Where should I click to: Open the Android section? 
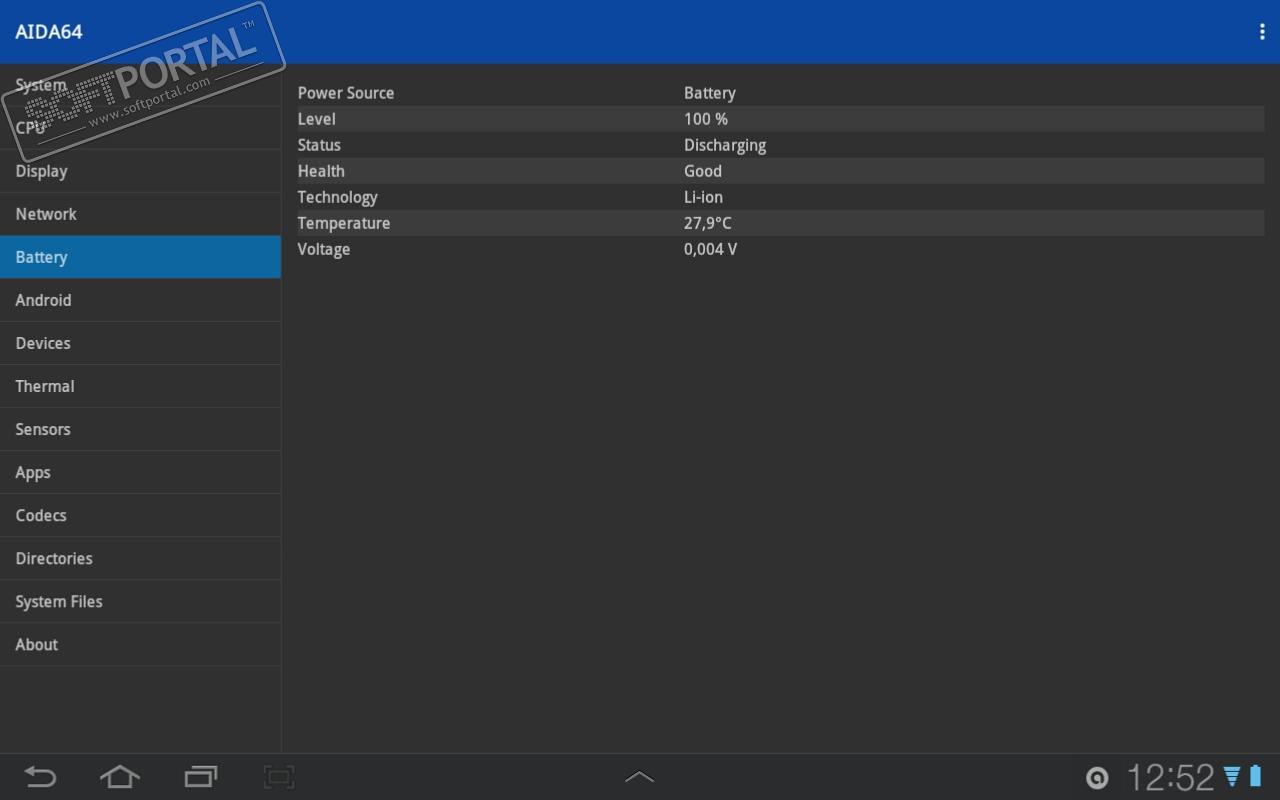click(140, 300)
